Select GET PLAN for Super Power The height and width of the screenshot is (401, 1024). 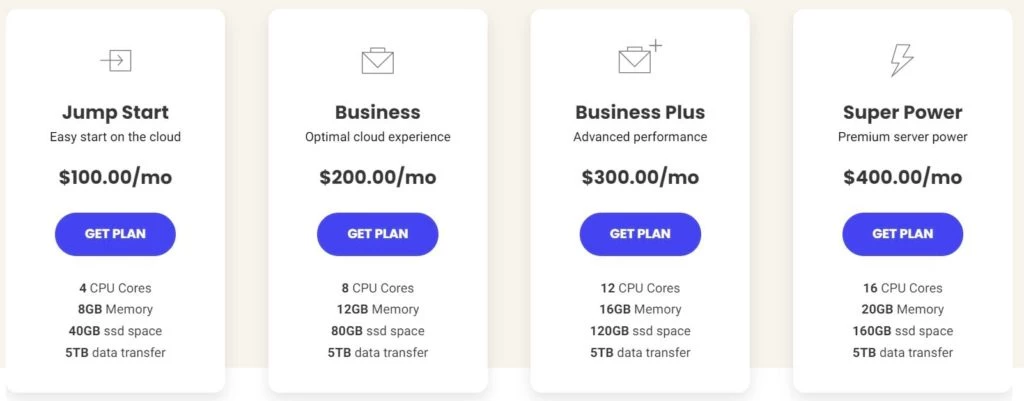point(902,234)
